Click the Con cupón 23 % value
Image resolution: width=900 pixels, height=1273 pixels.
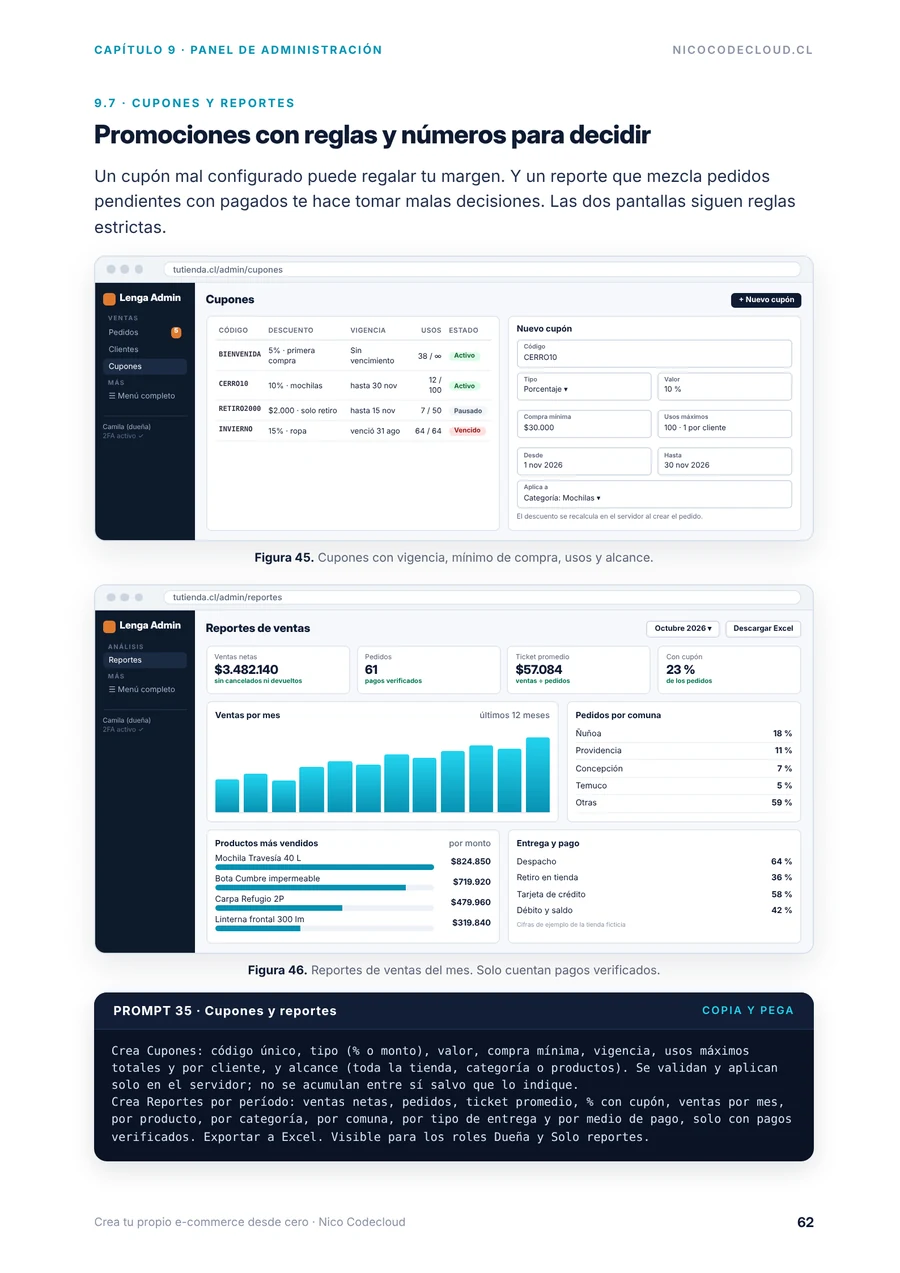pos(681,669)
